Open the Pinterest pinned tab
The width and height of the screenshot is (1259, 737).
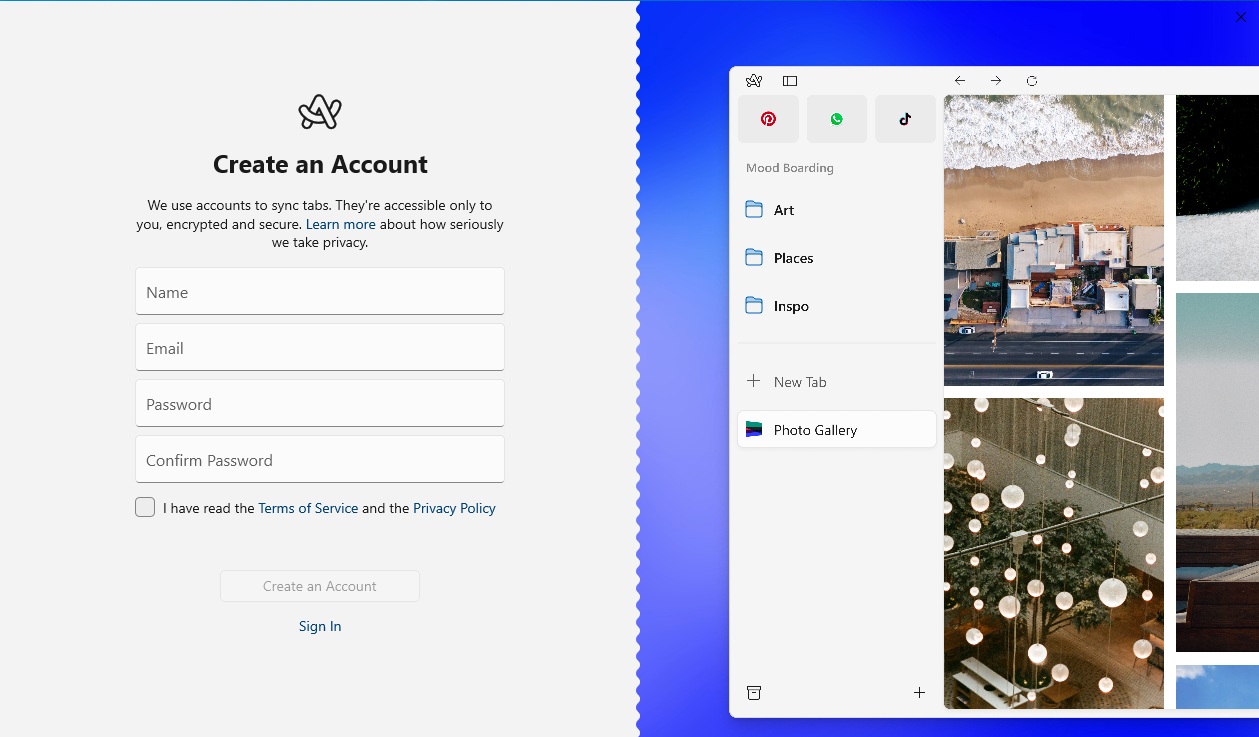click(768, 119)
